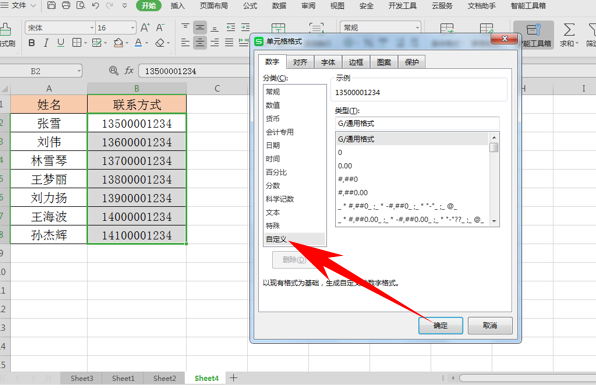Switch to the Sheet1 worksheet tab
The image size is (596, 388).
(123, 378)
